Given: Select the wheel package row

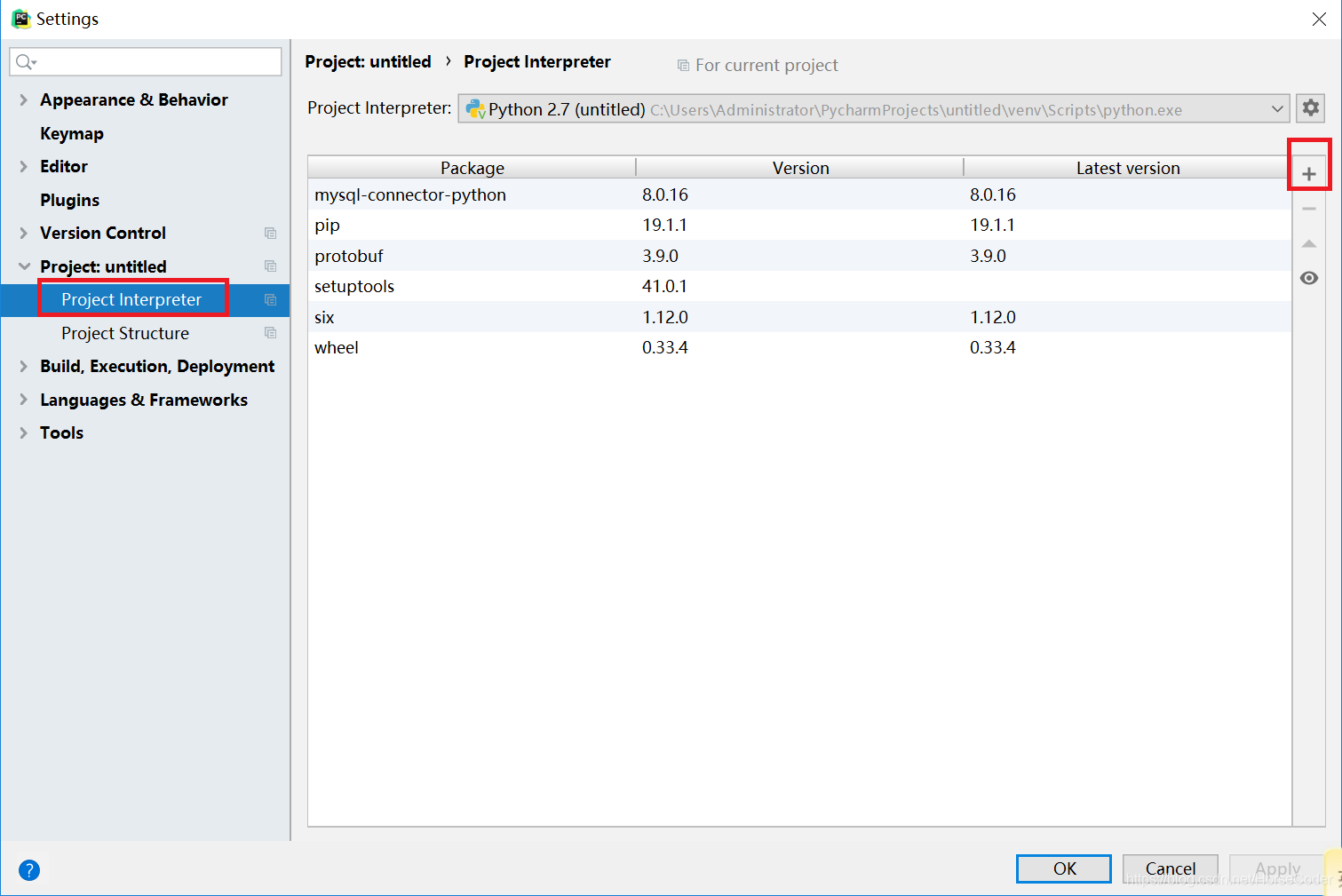Looking at the screenshot, I should tap(799, 347).
